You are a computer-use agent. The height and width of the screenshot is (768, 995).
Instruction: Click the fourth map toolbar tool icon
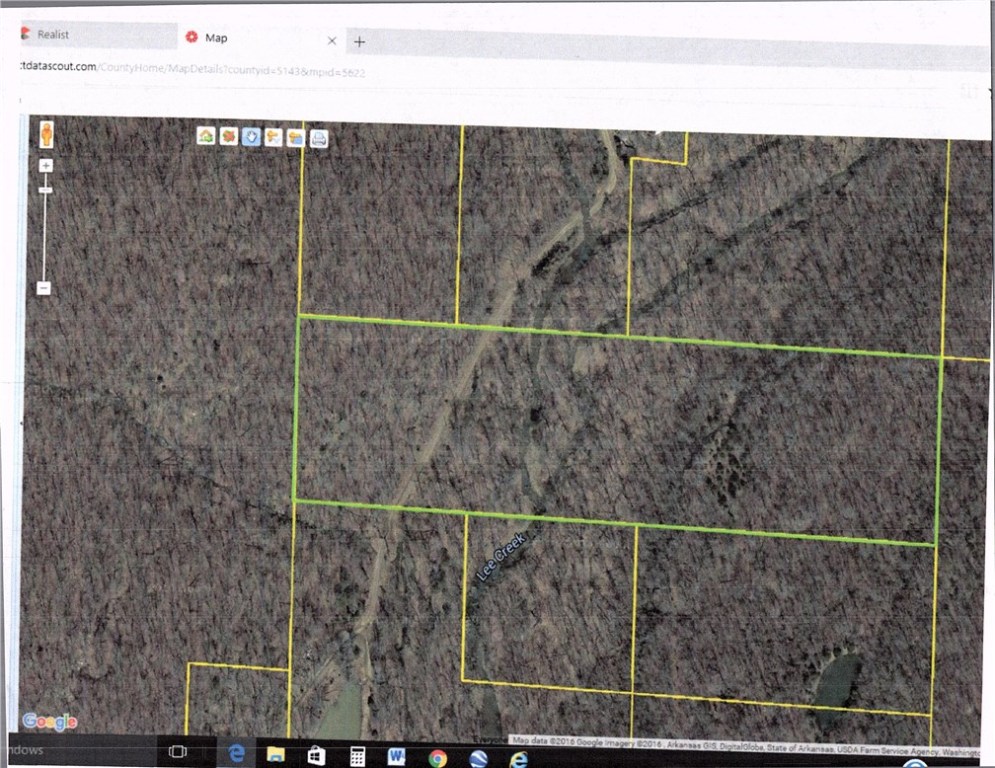(x=273, y=138)
